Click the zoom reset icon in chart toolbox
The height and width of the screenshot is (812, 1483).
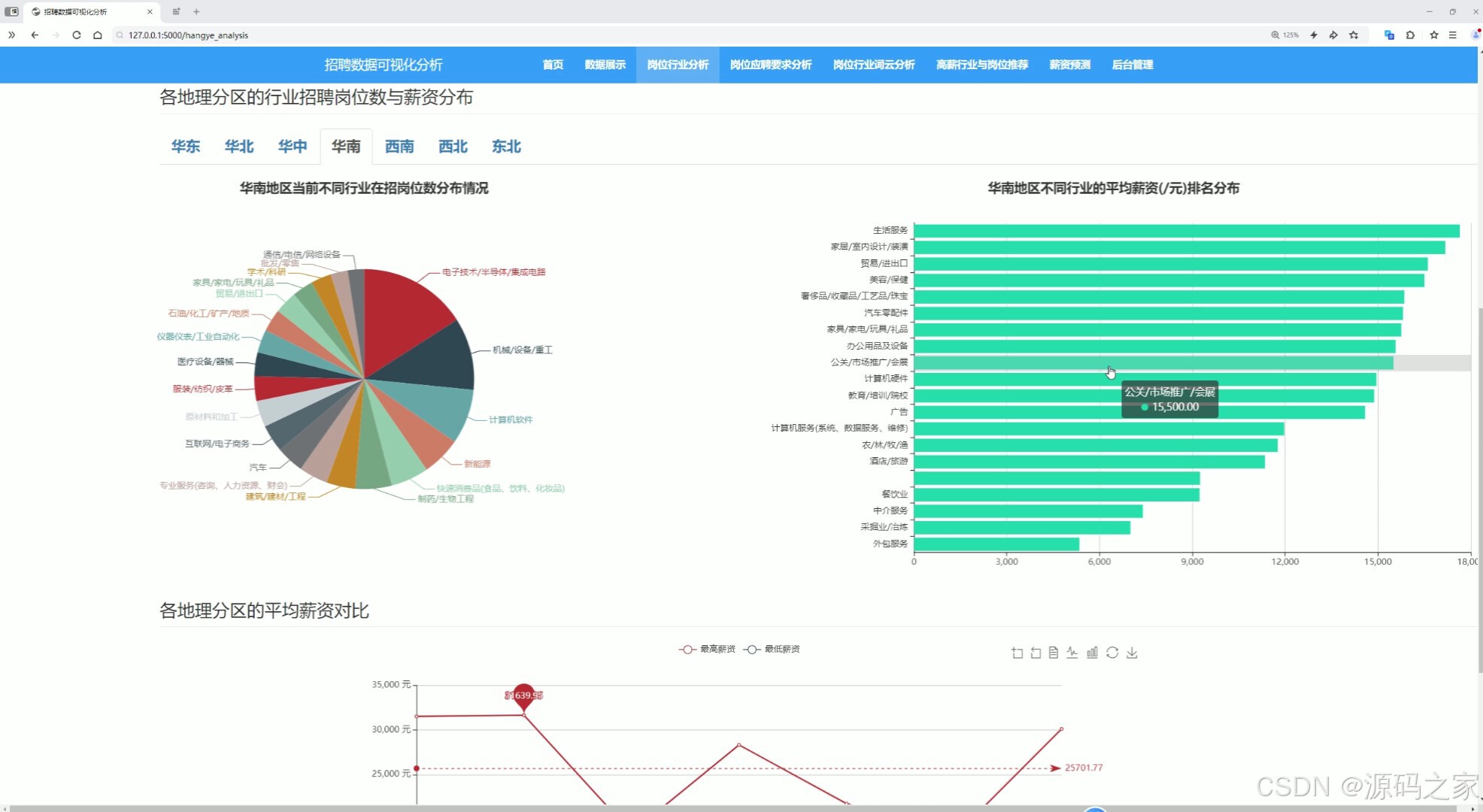tap(1036, 653)
